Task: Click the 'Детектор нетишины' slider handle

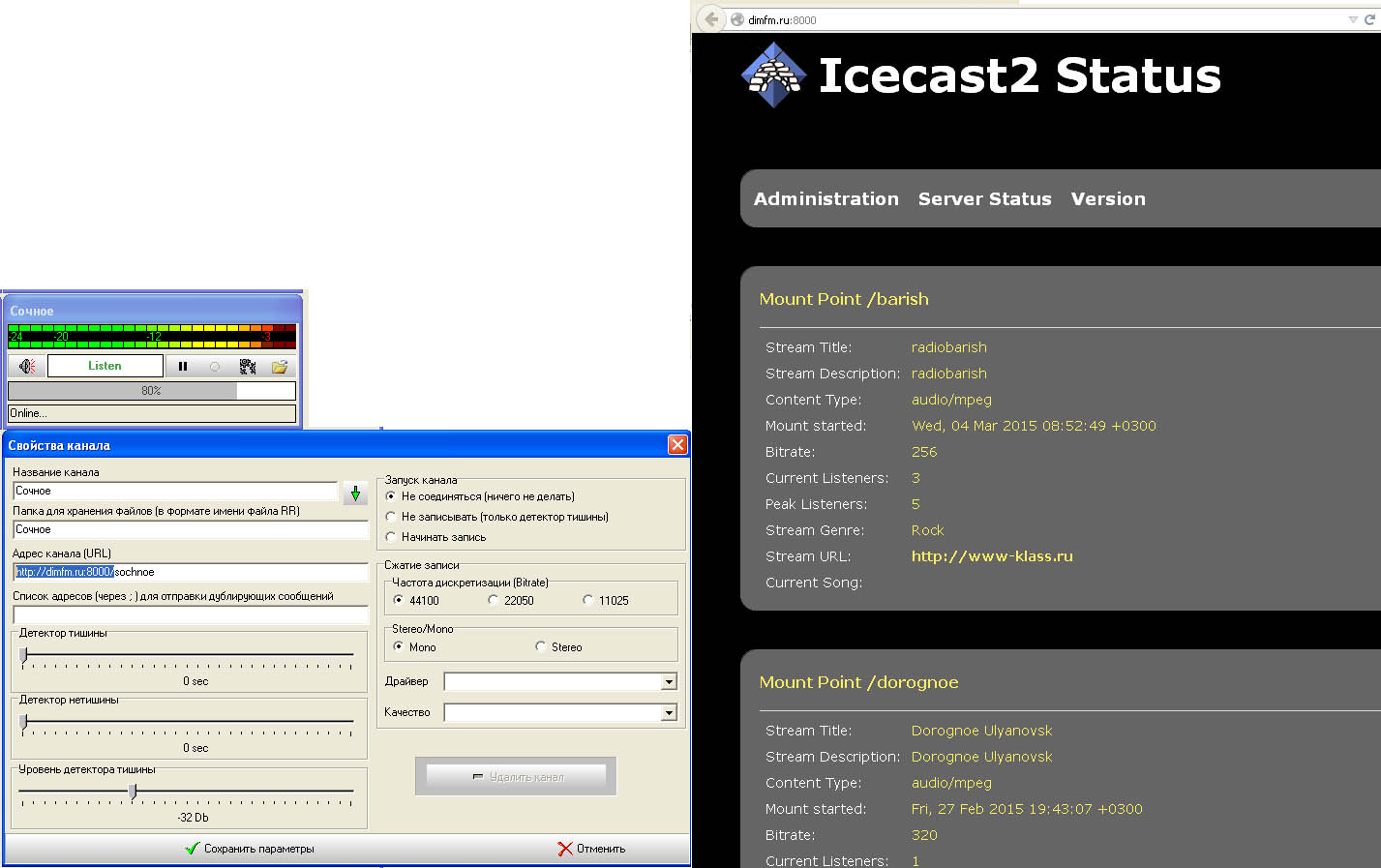Action: pos(24,722)
